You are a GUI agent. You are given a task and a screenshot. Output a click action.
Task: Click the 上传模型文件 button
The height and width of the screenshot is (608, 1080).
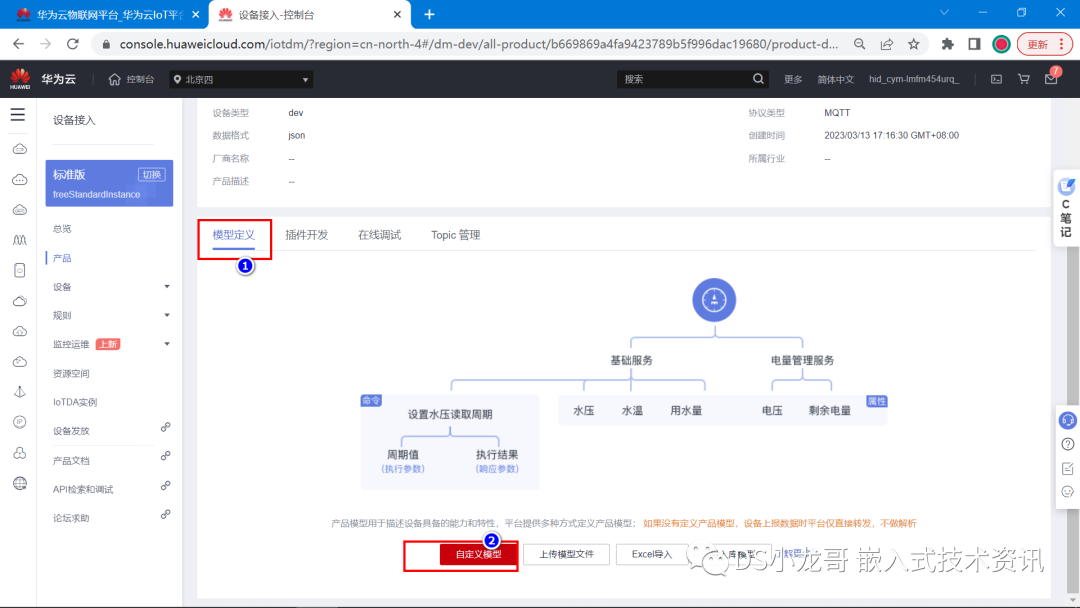(x=565, y=552)
